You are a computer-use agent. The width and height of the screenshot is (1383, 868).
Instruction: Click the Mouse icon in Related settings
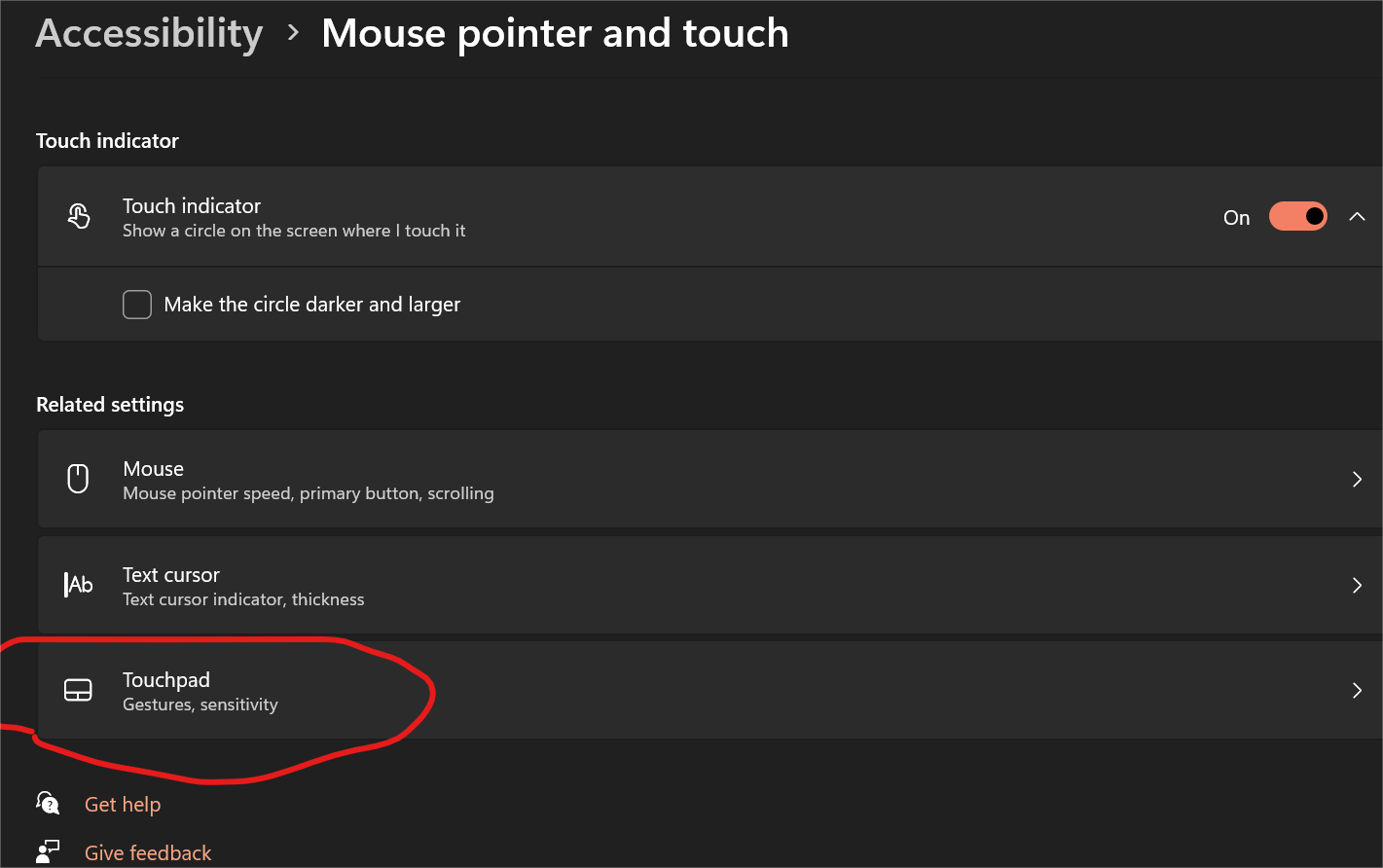click(x=78, y=479)
